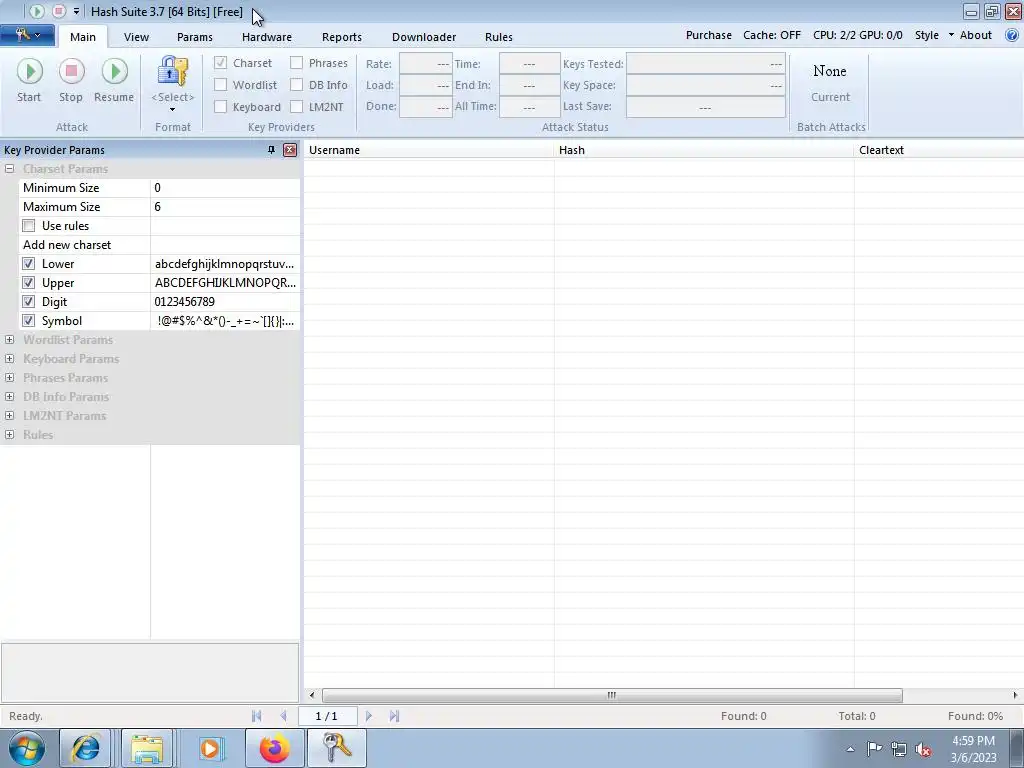Expand the Keyboard Params section
Viewport: 1024px width, 768px height.
pos(9,359)
